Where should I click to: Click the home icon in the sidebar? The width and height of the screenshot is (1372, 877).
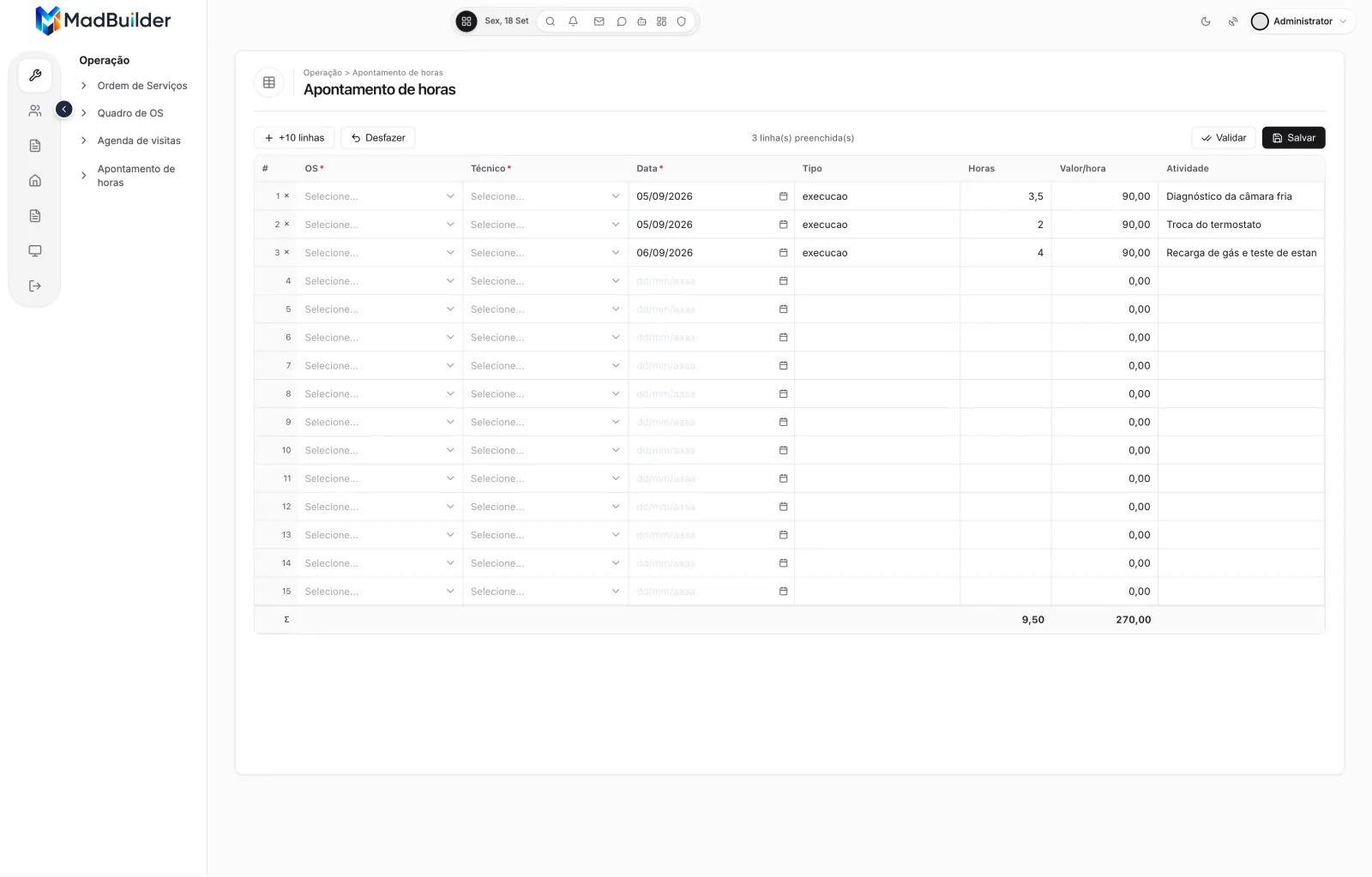[x=35, y=181]
